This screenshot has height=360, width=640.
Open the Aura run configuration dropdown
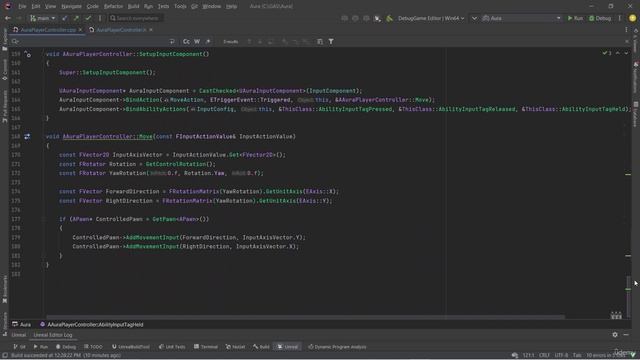coord(522,18)
